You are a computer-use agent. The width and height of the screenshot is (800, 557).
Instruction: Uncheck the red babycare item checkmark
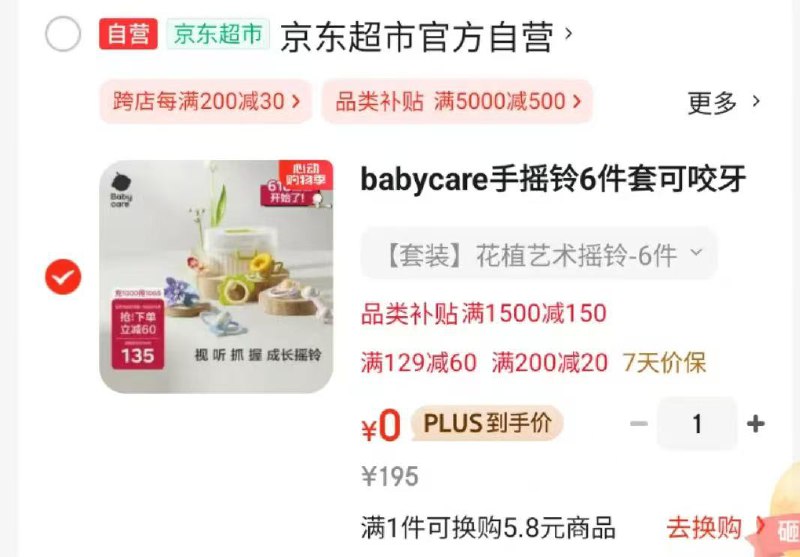(63, 277)
